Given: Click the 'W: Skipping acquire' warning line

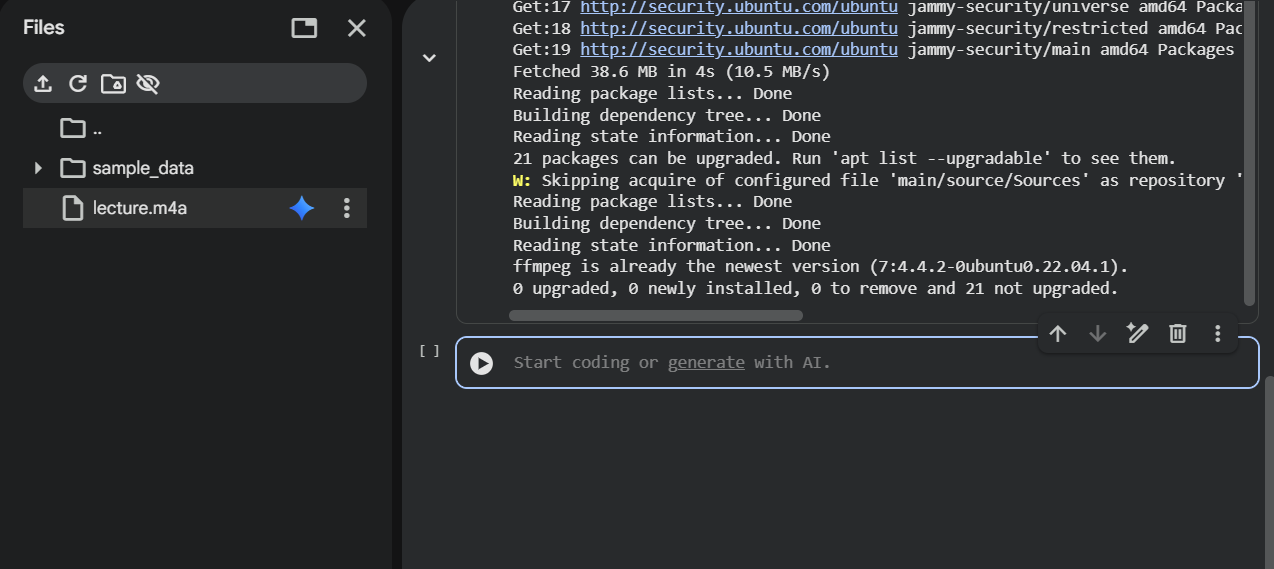Looking at the screenshot, I should tap(878, 180).
